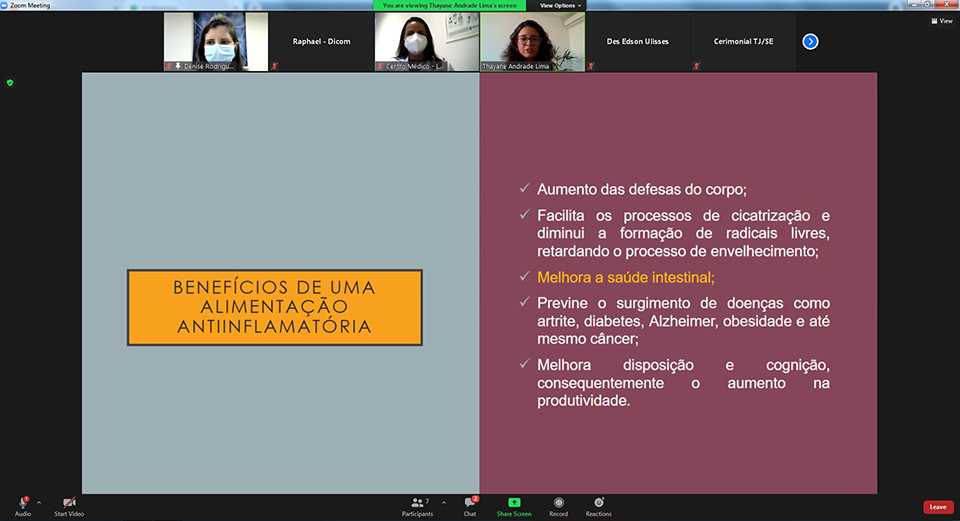Click the green encryption shield icon
The width and height of the screenshot is (960, 521).
[x=10, y=83]
